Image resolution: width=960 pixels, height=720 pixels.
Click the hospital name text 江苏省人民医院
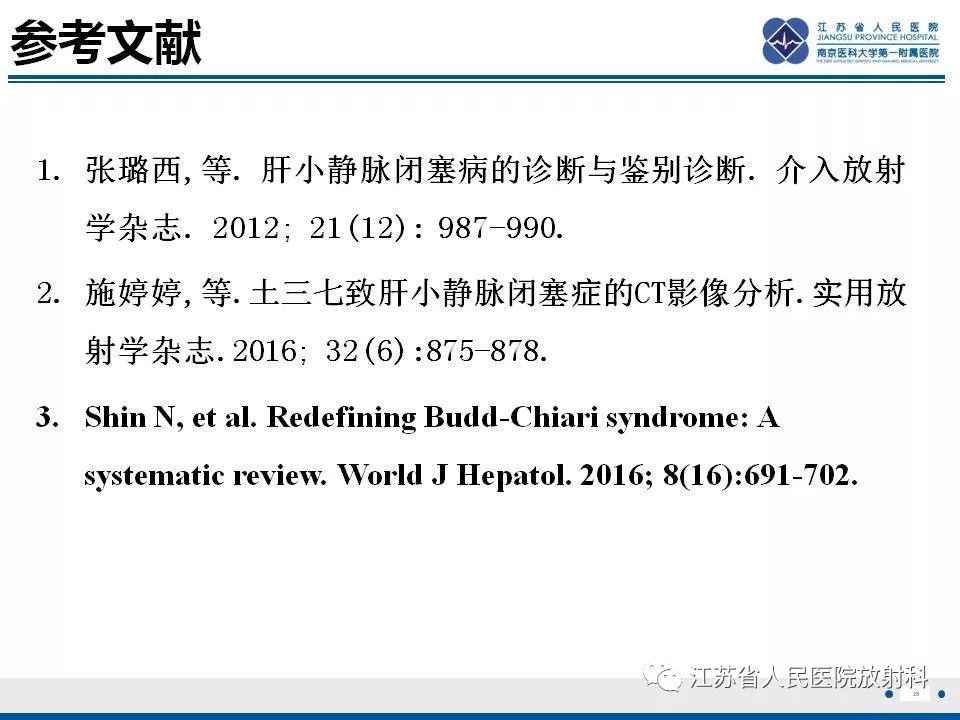tap(877, 27)
